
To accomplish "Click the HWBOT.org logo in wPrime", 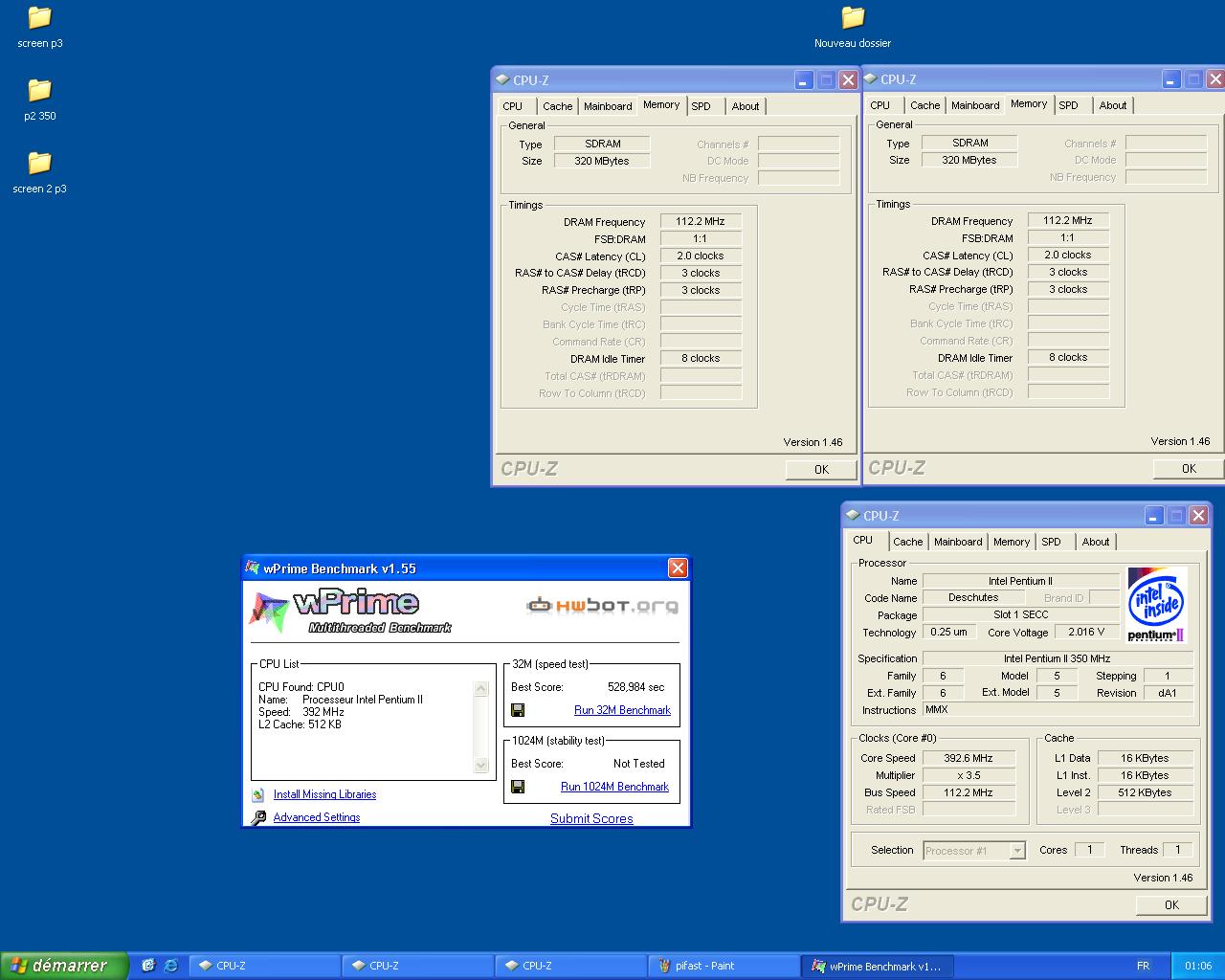I will pos(603,606).
